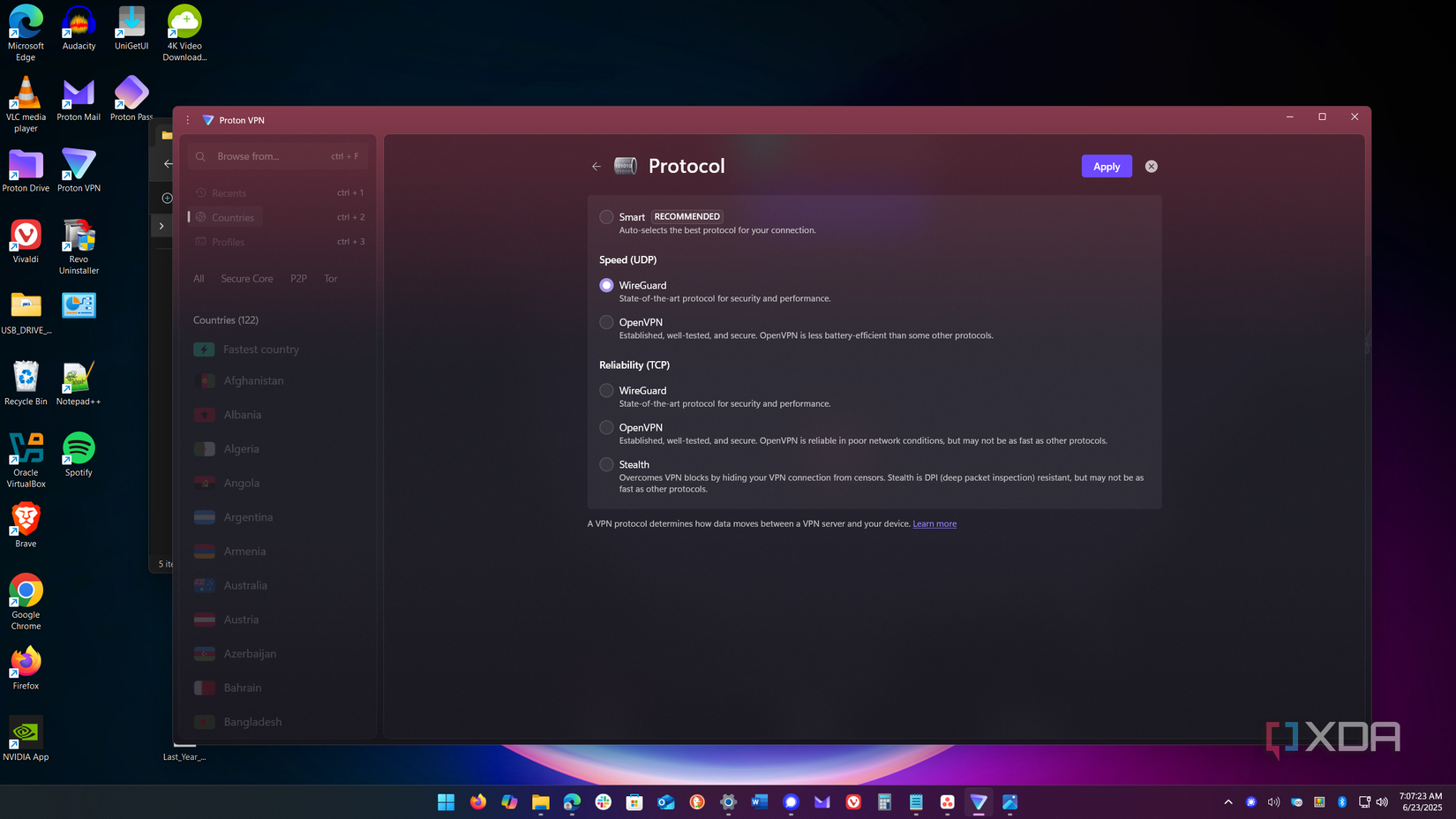Click the back arrow on the Protocol page
This screenshot has height=819, width=1456.
[597, 166]
